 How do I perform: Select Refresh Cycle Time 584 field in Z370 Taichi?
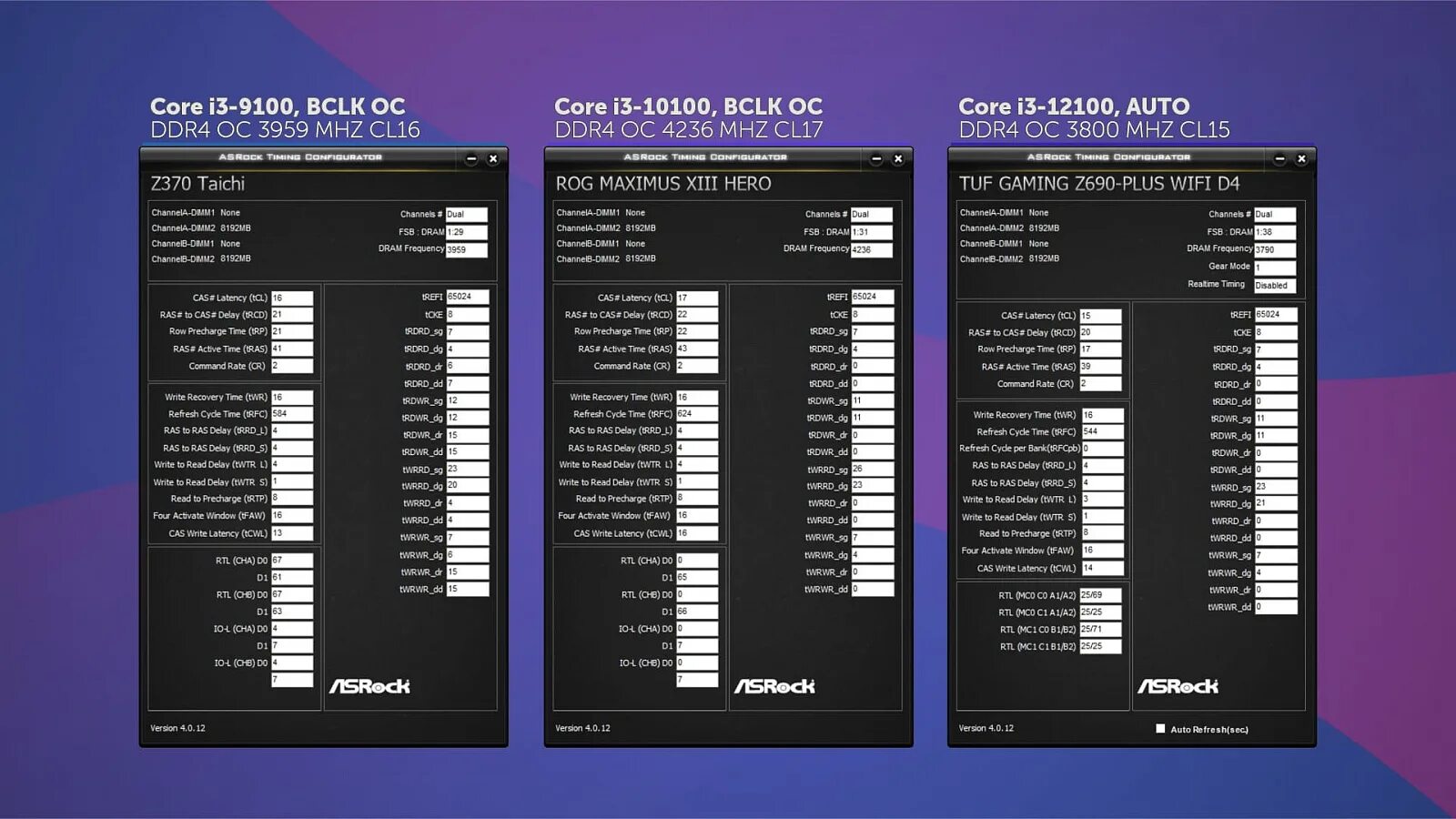(x=292, y=413)
